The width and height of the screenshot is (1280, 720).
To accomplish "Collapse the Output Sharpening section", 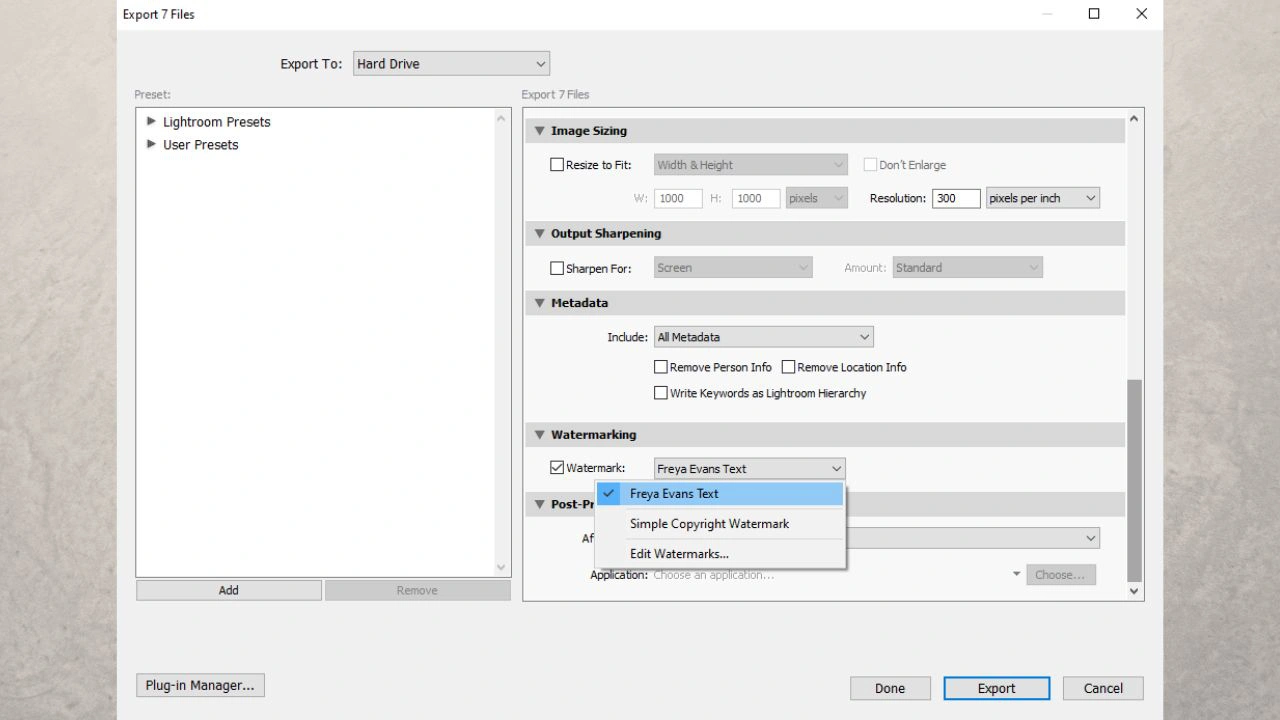I will point(539,234).
